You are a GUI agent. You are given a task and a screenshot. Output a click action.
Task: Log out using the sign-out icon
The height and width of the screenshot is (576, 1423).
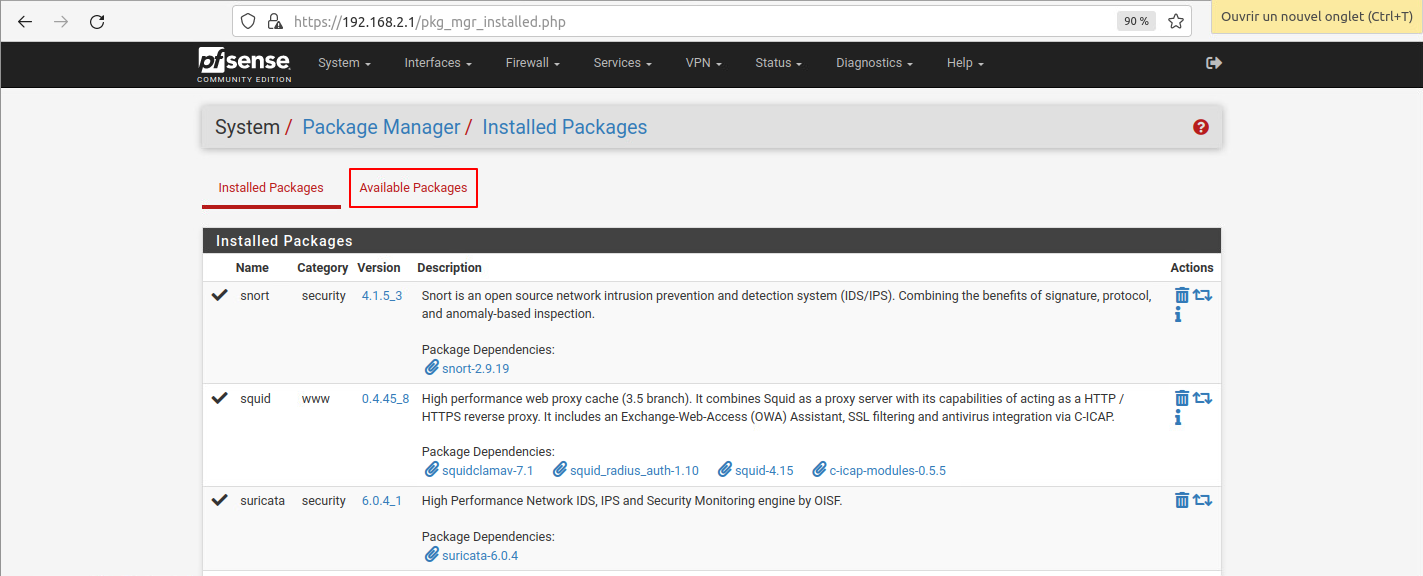pyautogui.click(x=1214, y=63)
